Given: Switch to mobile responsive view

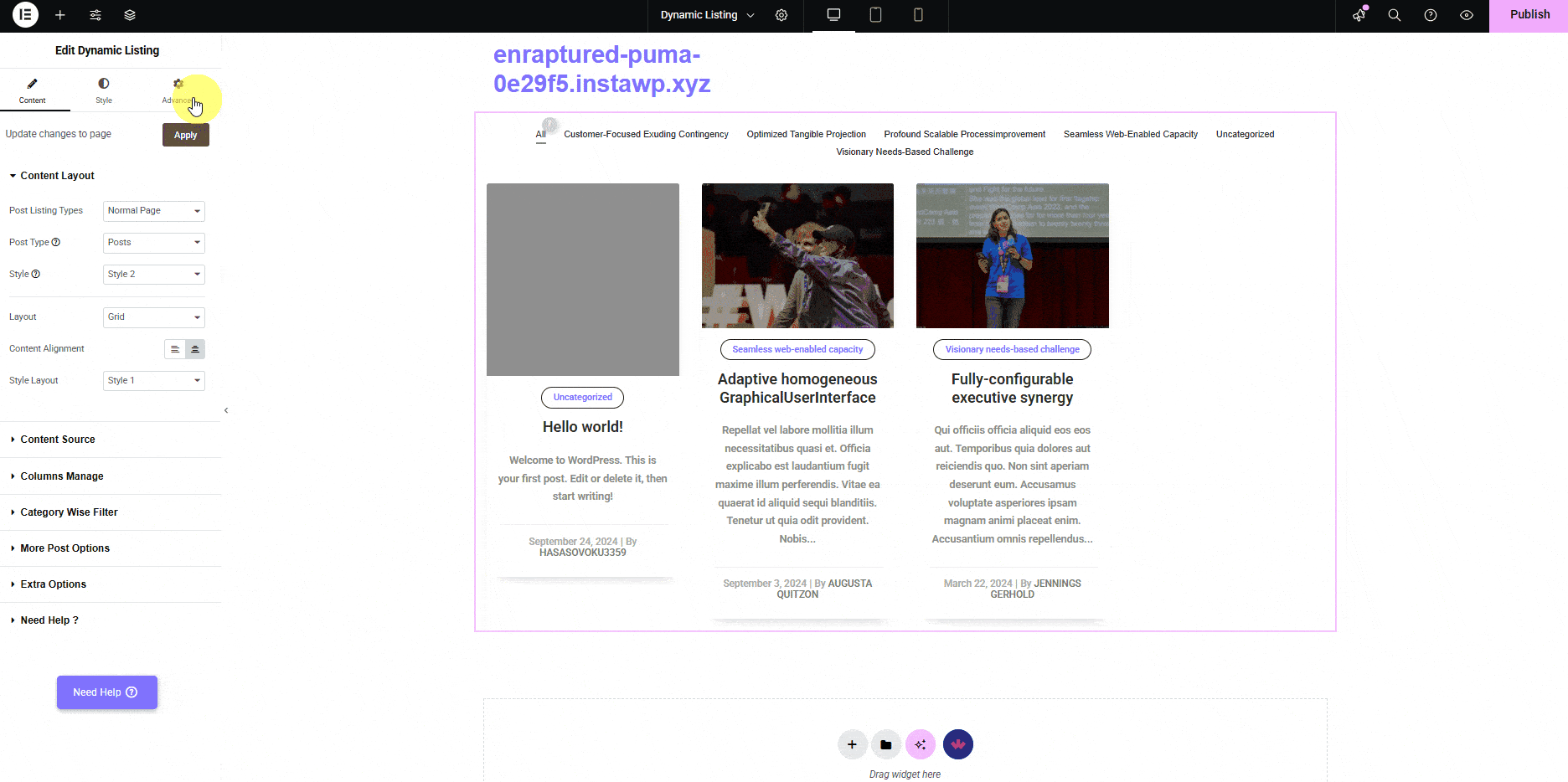Looking at the screenshot, I should click(918, 15).
